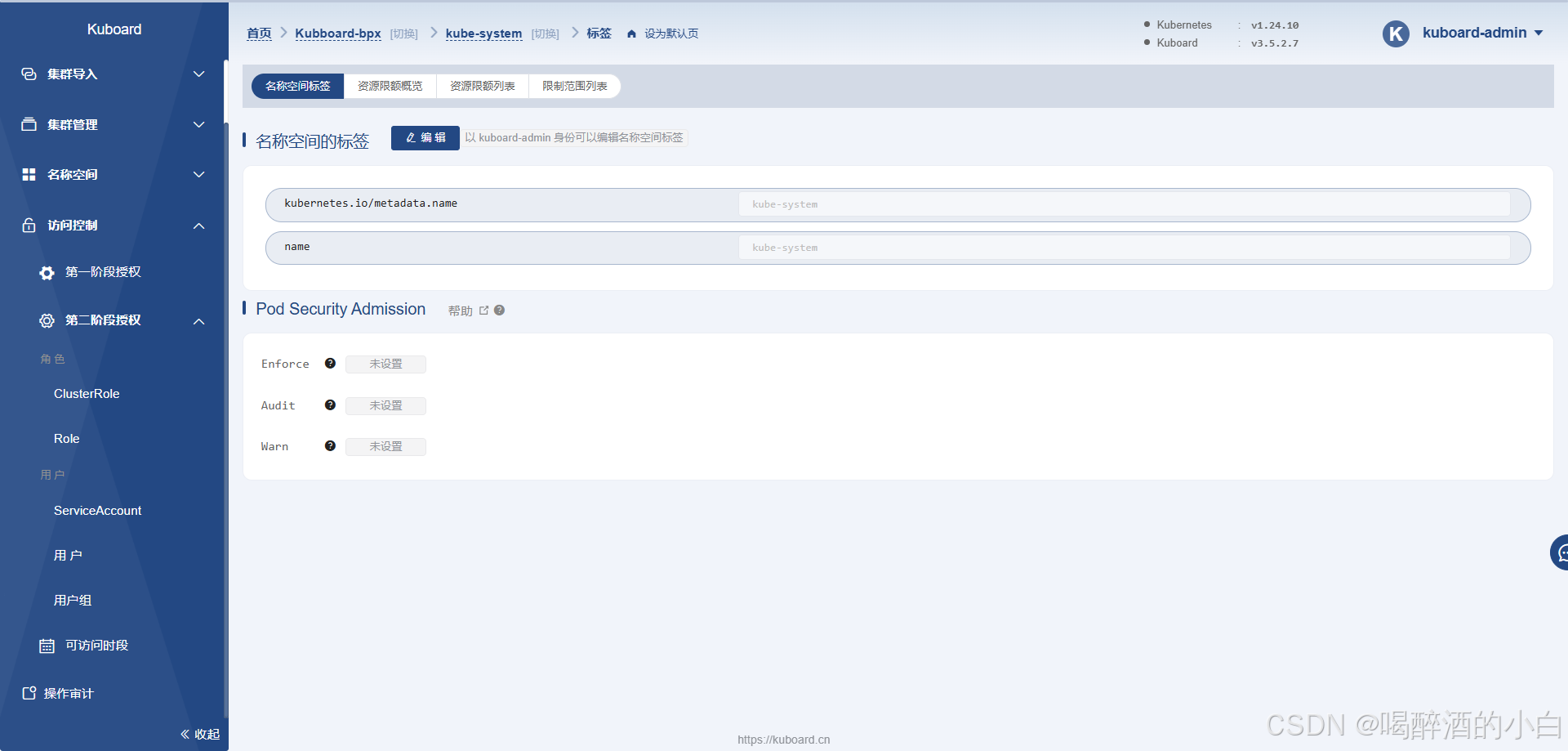Click the lock icon for access control
Image resolution: width=1568 pixels, height=751 pixels.
click(x=29, y=226)
